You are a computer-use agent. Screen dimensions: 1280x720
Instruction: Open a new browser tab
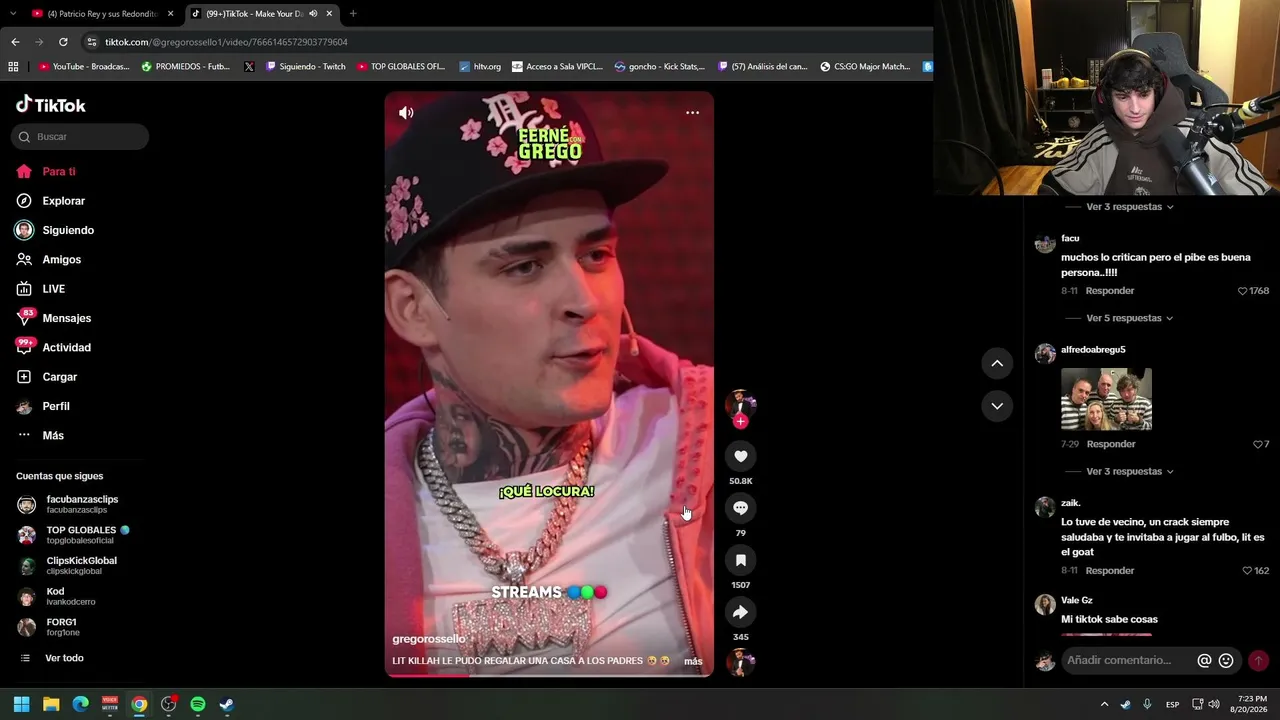(x=353, y=14)
